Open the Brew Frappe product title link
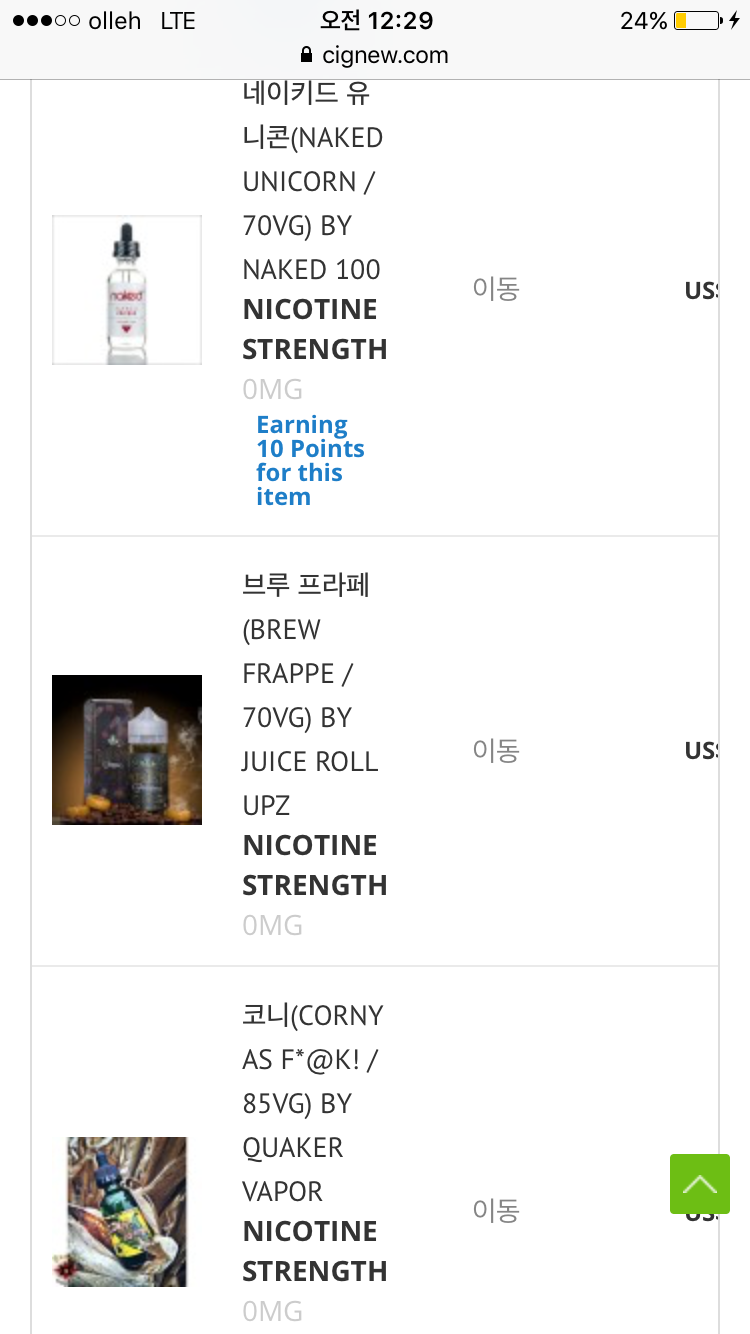The image size is (750, 1334). [x=310, y=695]
